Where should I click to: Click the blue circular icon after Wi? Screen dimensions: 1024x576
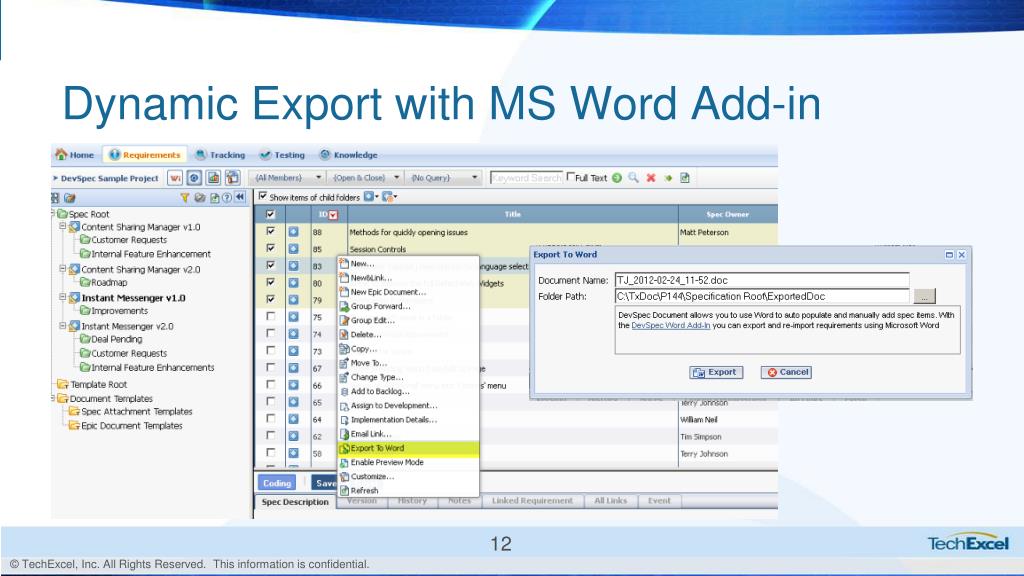pyautogui.click(x=194, y=178)
